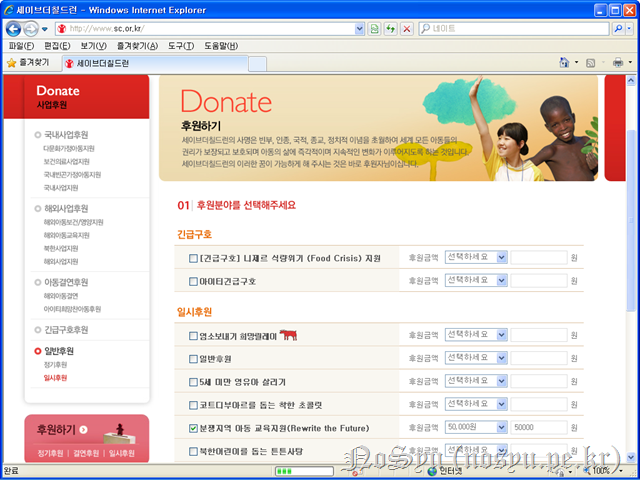Check the 일반후원 checkbox
This screenshot has height=480, width=640.
(194, 358)
